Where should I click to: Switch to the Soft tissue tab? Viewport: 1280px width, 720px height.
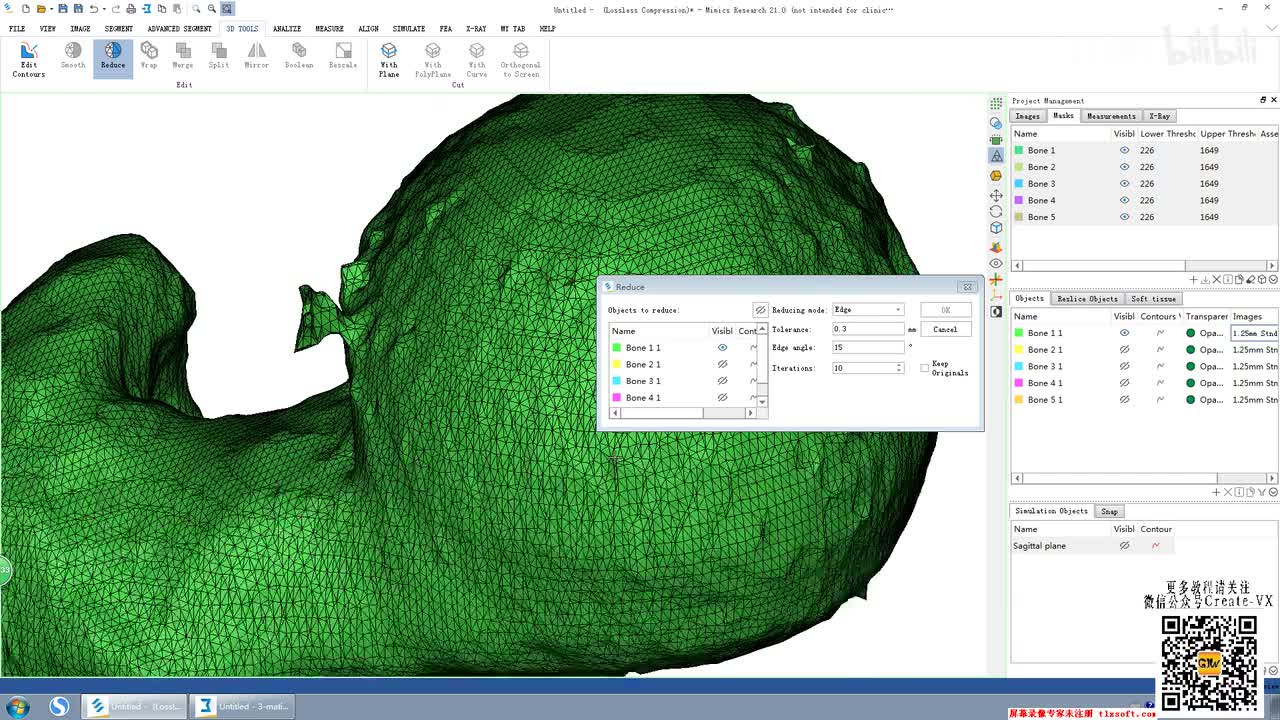[x=1153, y=299]
